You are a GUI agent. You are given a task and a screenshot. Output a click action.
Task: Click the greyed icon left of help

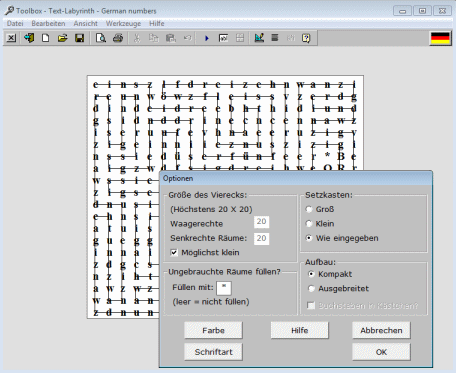point(291,38)
